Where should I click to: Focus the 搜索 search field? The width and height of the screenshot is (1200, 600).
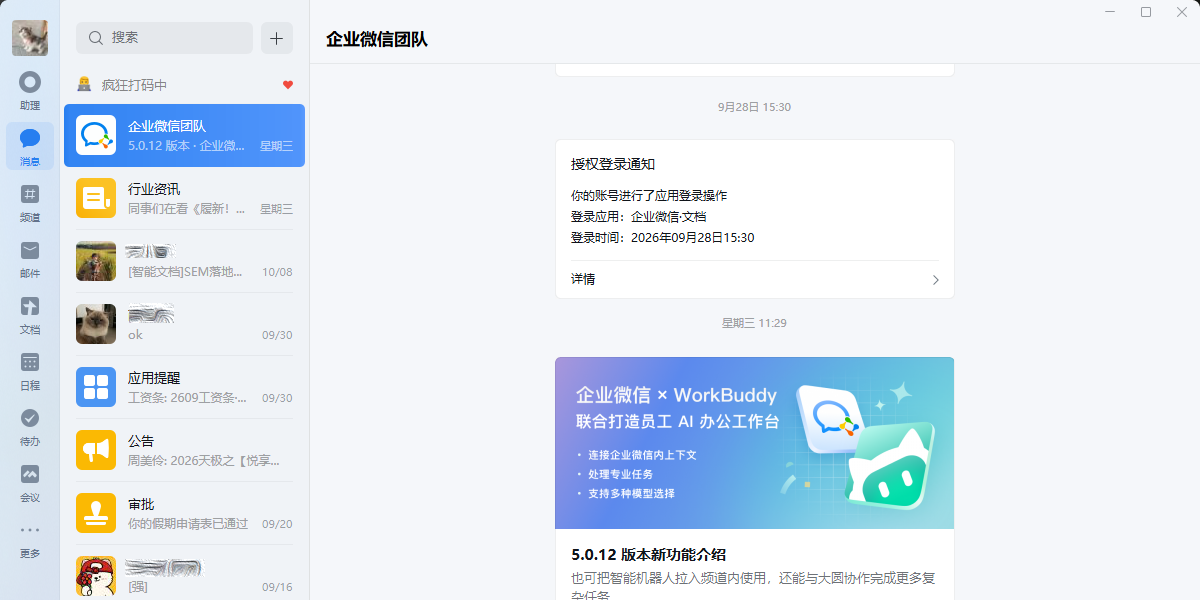(x=164, y=38)
